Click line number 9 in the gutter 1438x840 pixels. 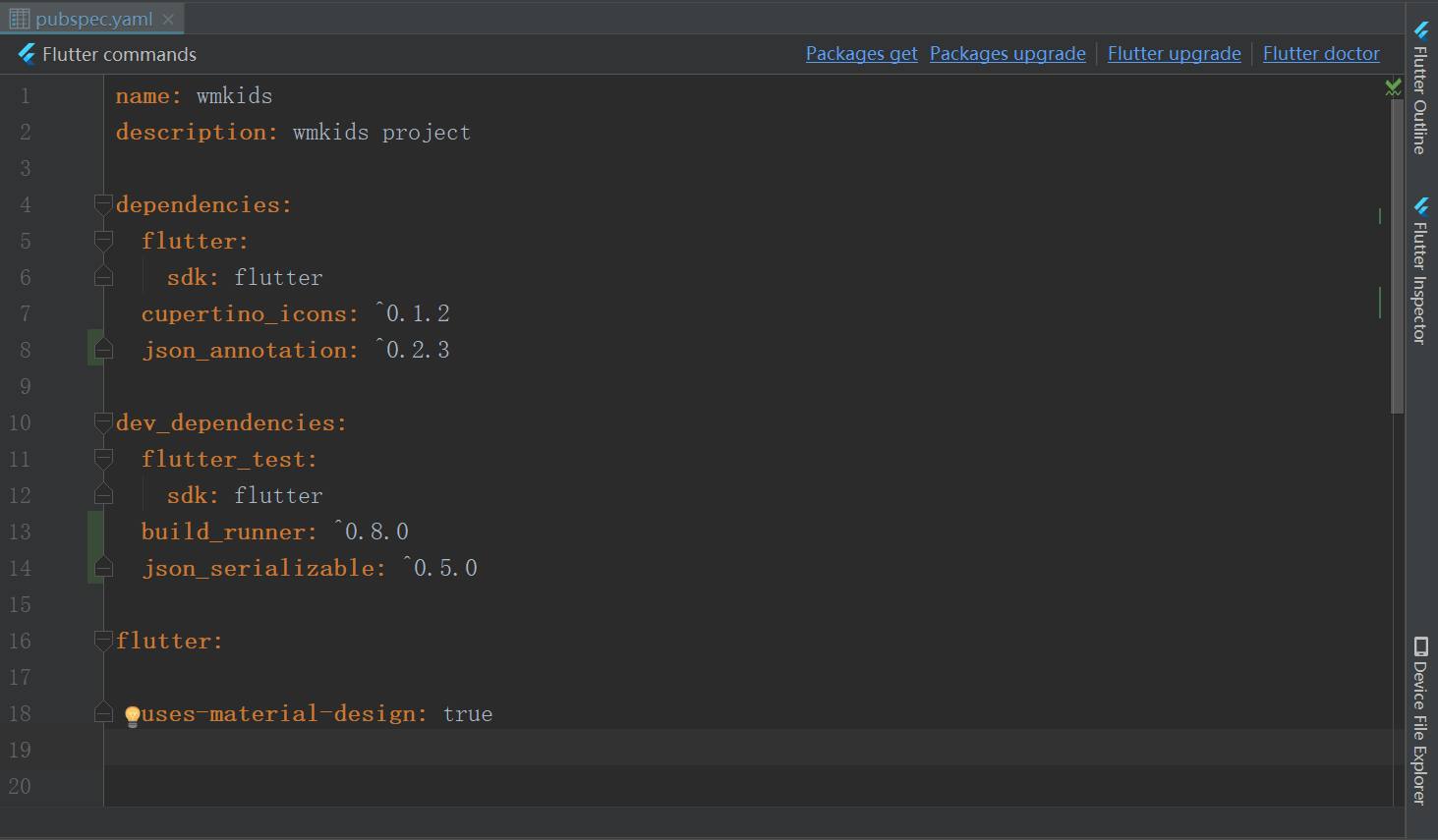(x=26, y=387)
